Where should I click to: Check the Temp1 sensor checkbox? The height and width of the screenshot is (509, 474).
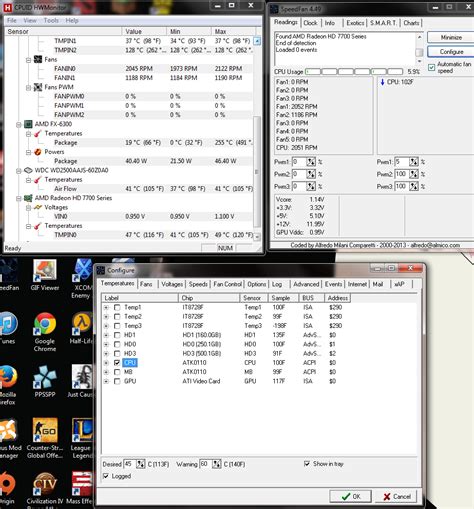(117, 307)
